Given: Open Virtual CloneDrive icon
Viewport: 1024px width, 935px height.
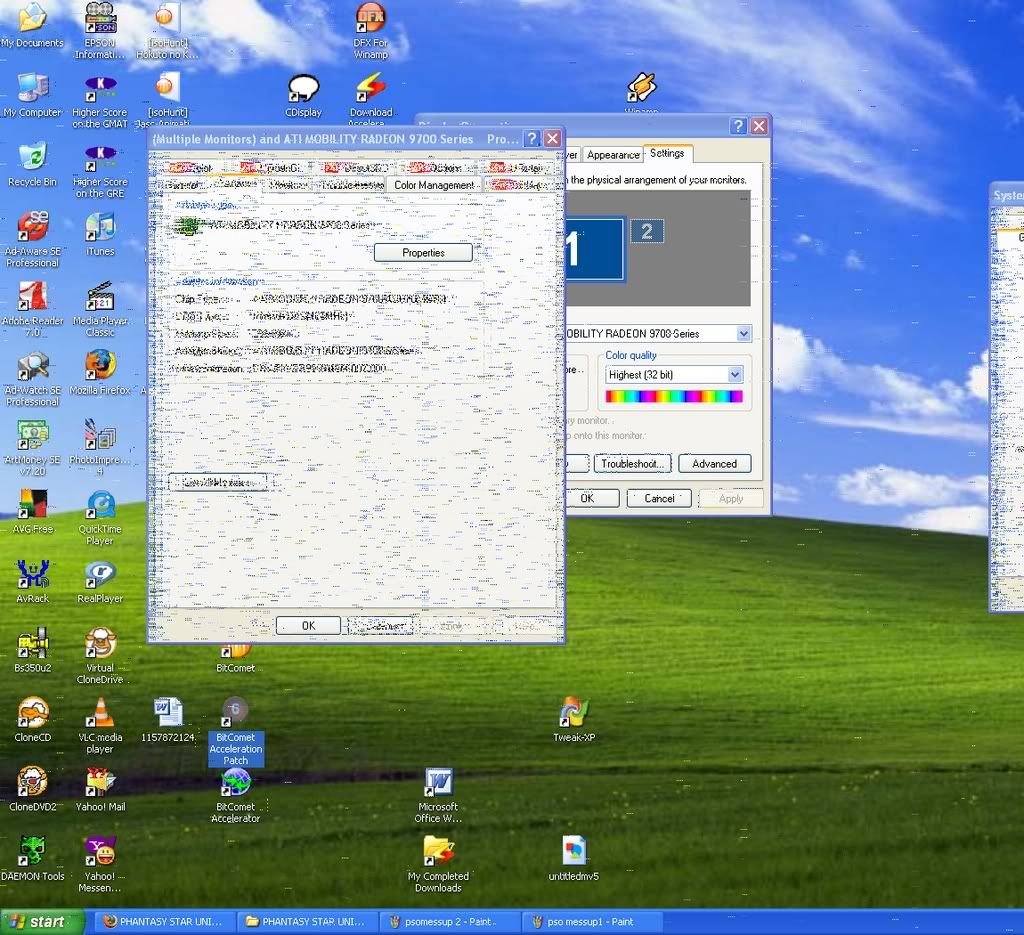Looking at the screenshot, I should (x=100, y=656).
